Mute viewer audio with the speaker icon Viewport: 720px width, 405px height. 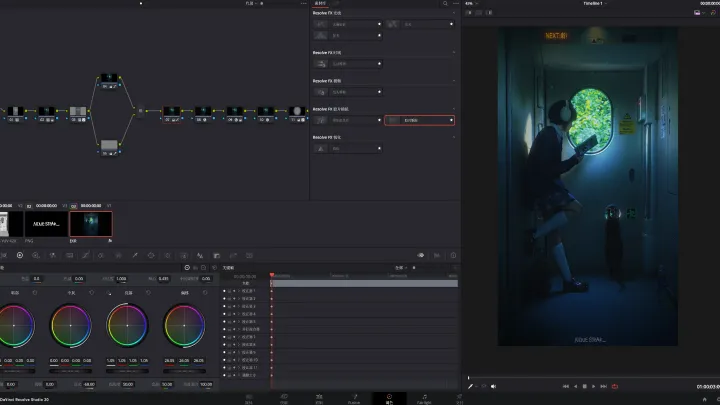click(x=494, y=387)
